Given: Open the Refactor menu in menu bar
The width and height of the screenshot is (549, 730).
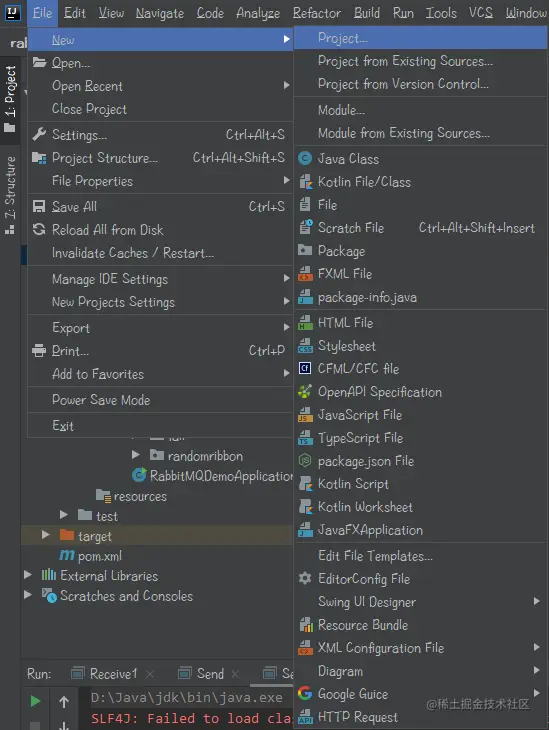Looking at the screenshot, I should click(317, 13).
